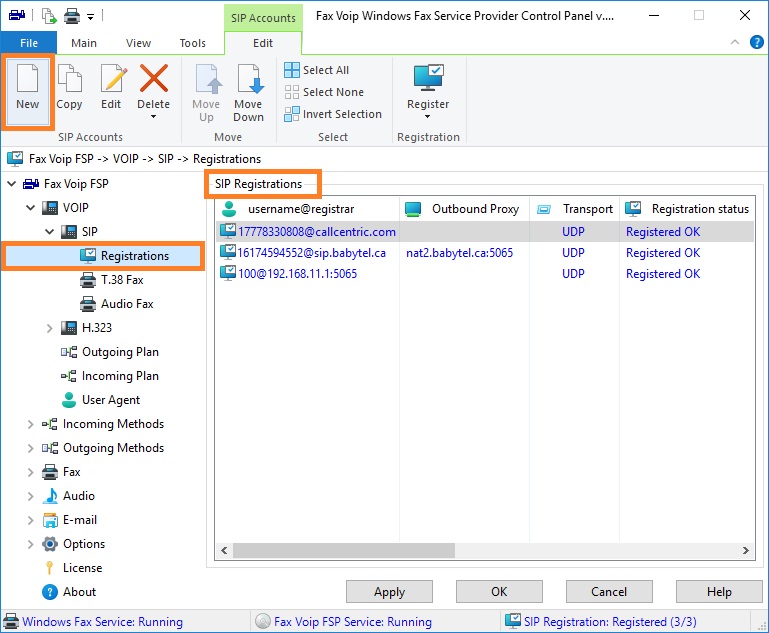Select the Edit ribbon tab

263,43
